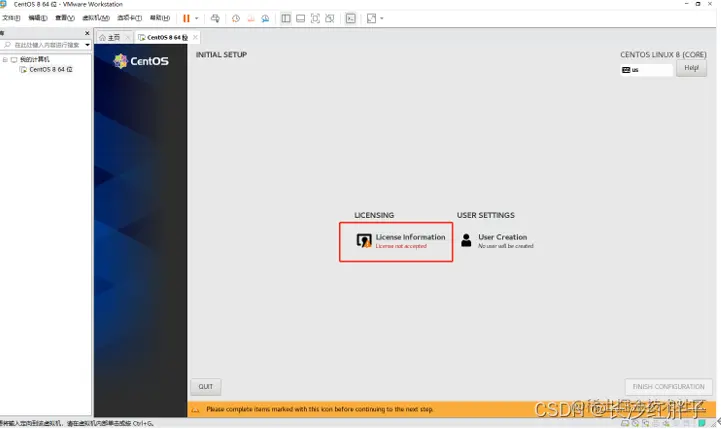
Task: Click the CentOS logo in sidebar
Action: [x=141, y=61]
